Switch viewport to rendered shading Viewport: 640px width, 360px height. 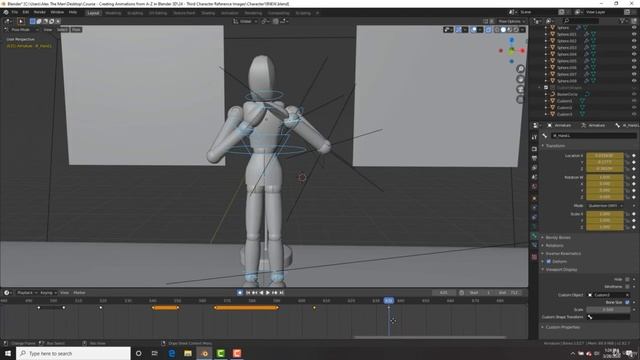[516, 29]
